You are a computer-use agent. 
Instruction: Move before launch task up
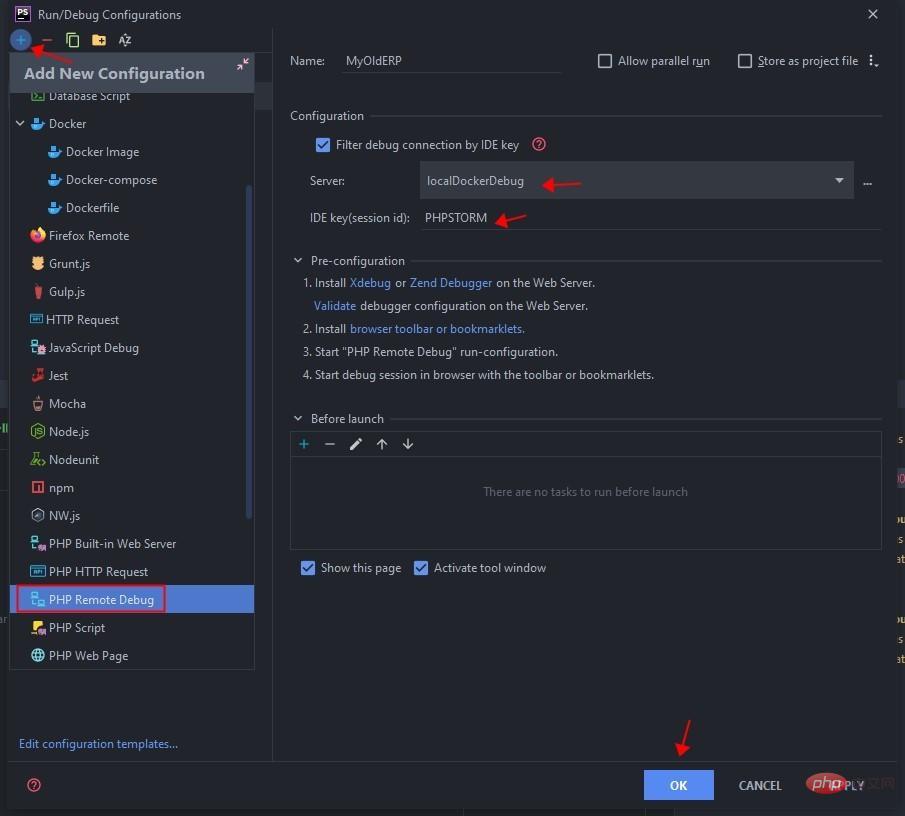[x=382, y=444]
